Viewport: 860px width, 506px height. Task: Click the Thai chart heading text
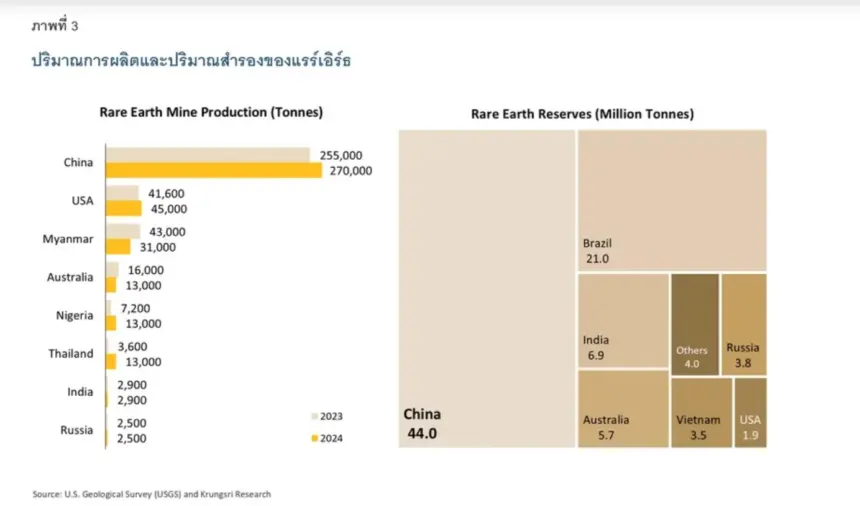(x=191, y=60)
